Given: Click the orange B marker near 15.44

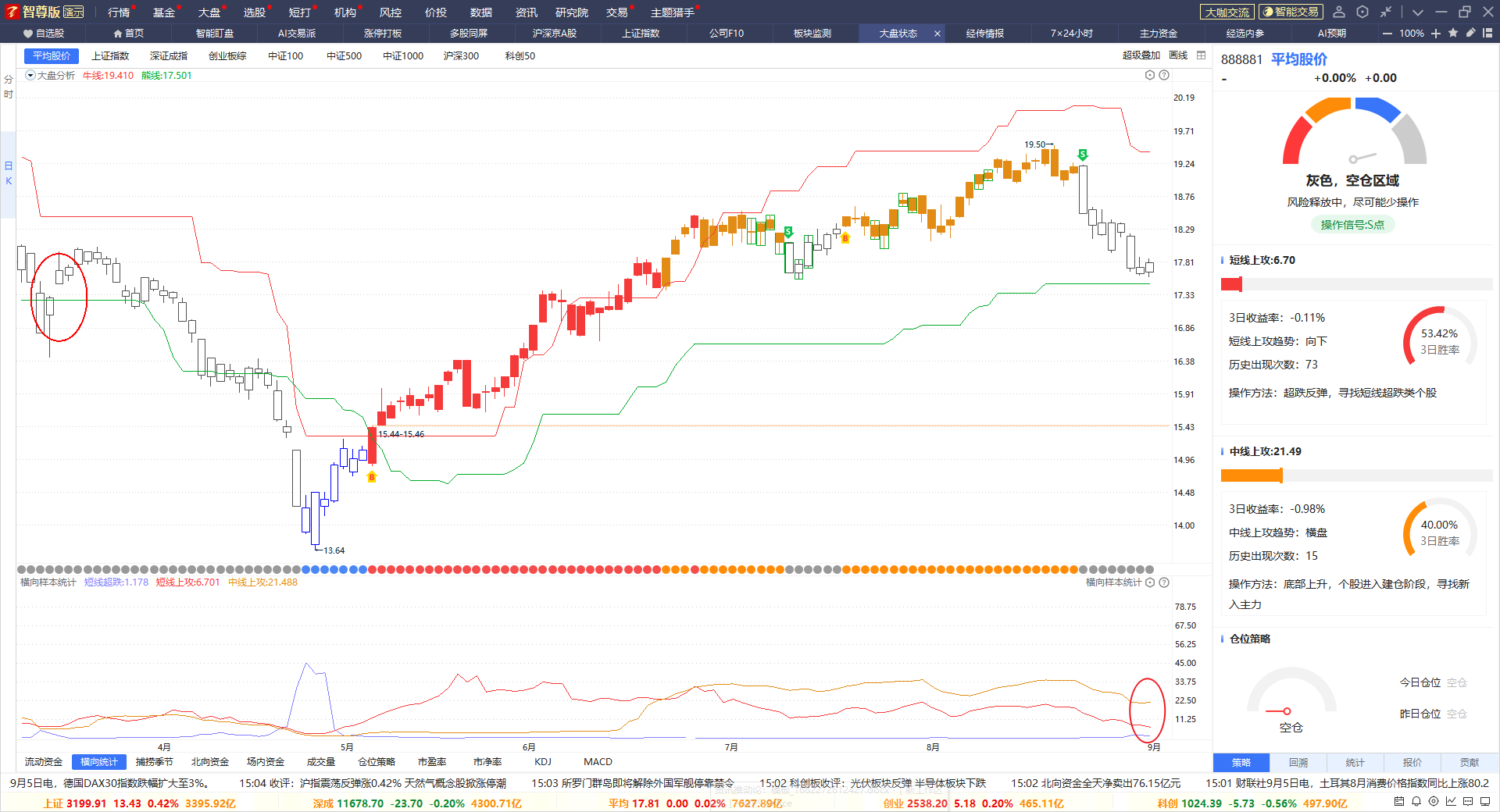Looking at the screenshot, I should [372, 476].
